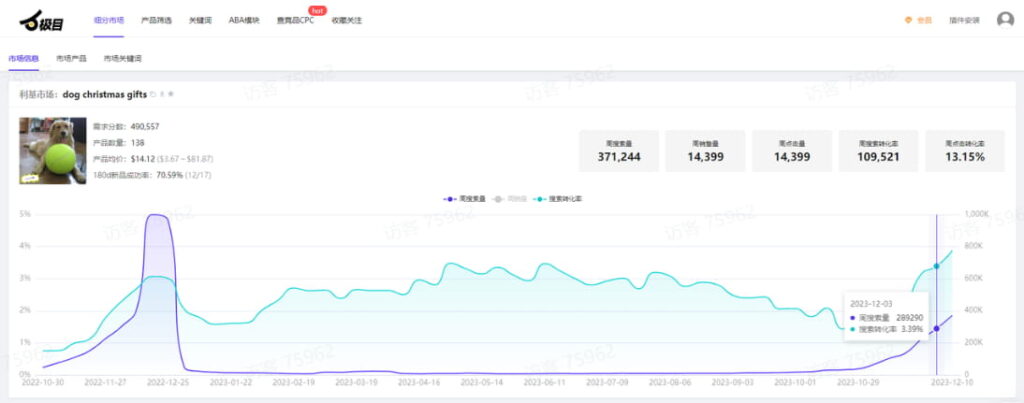The height and width of the screenshot is (403, 1024).
Task: Toggle 周搜索量 legend series in chart
Action: [465, 199]
